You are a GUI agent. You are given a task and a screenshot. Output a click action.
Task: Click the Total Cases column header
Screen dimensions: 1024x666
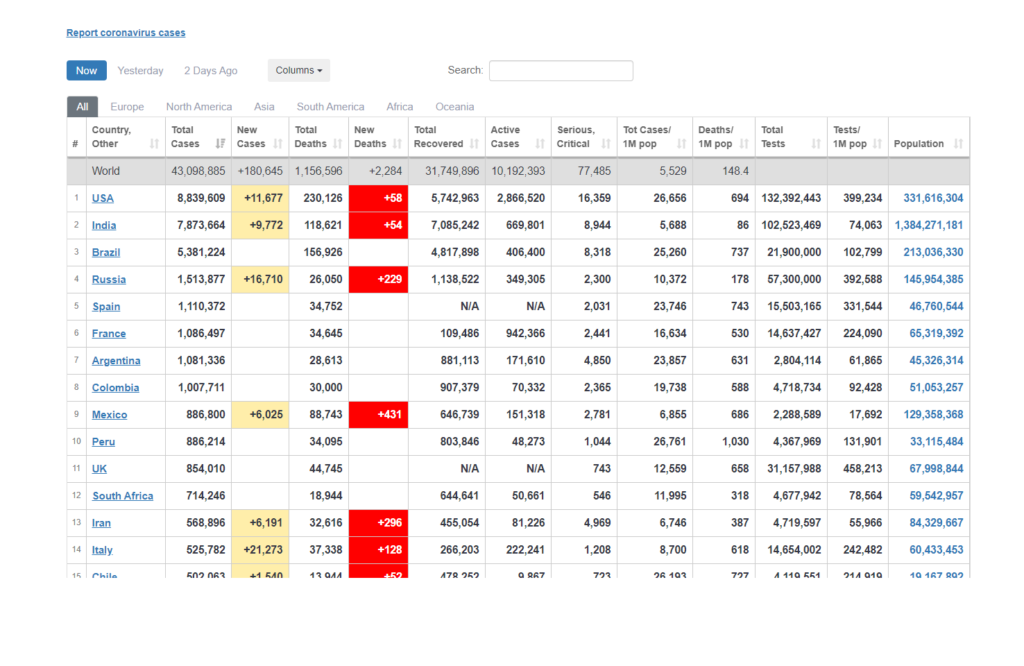198,137
